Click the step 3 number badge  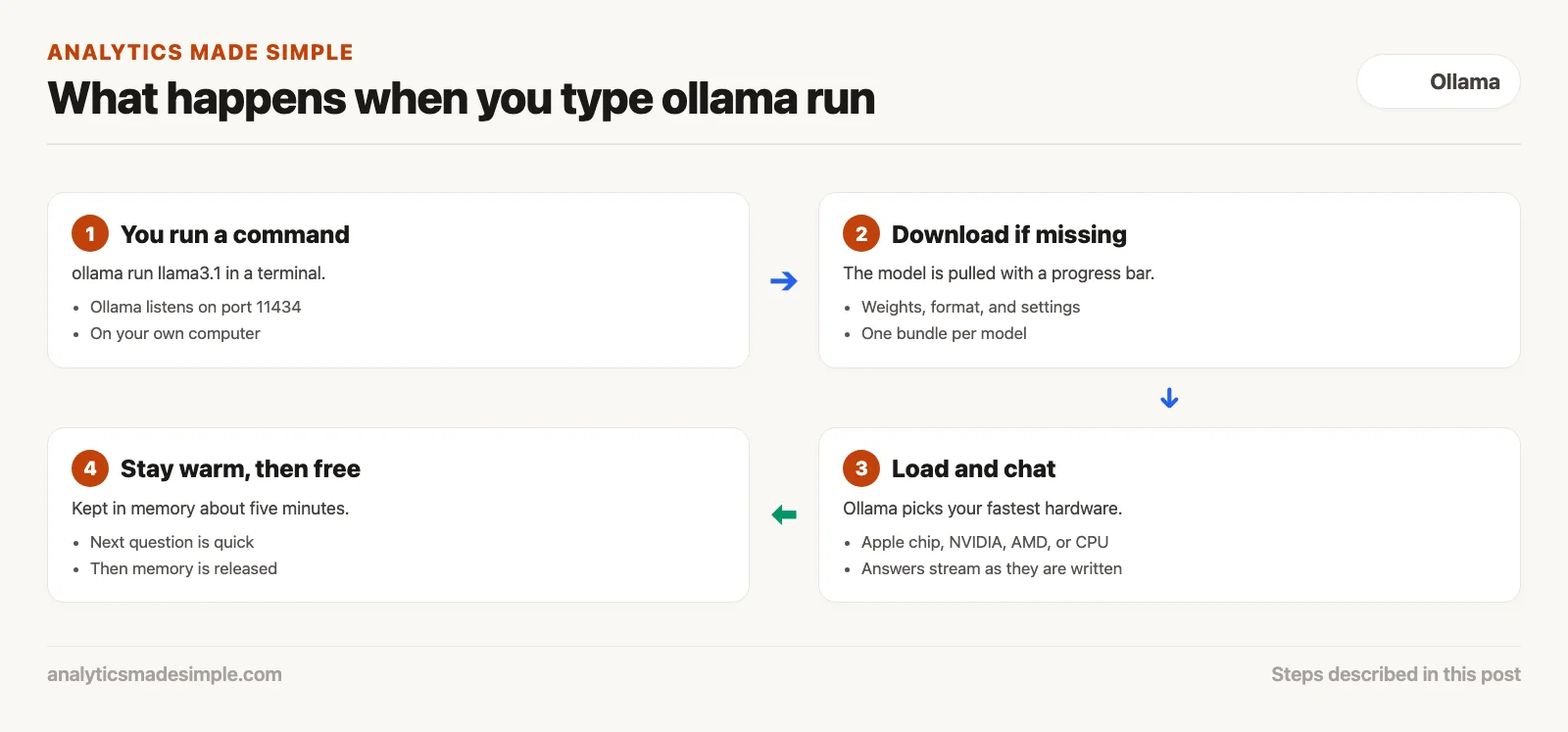click(x=861, y=468)
